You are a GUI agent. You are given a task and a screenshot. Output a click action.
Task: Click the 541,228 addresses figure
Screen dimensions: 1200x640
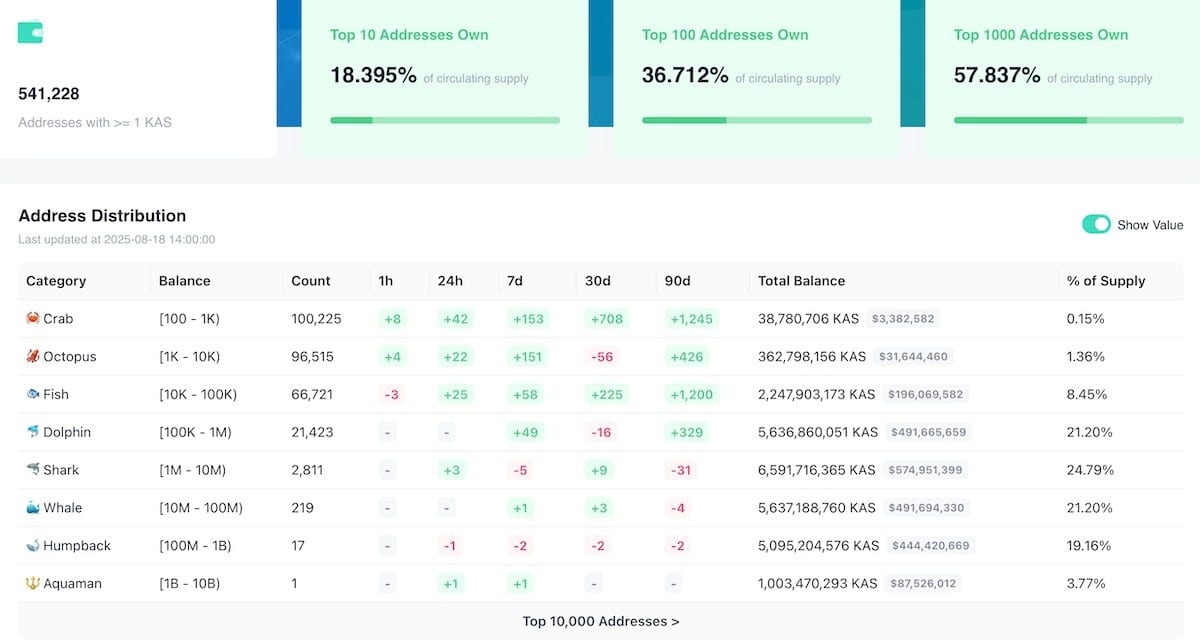tap(49, 94)
